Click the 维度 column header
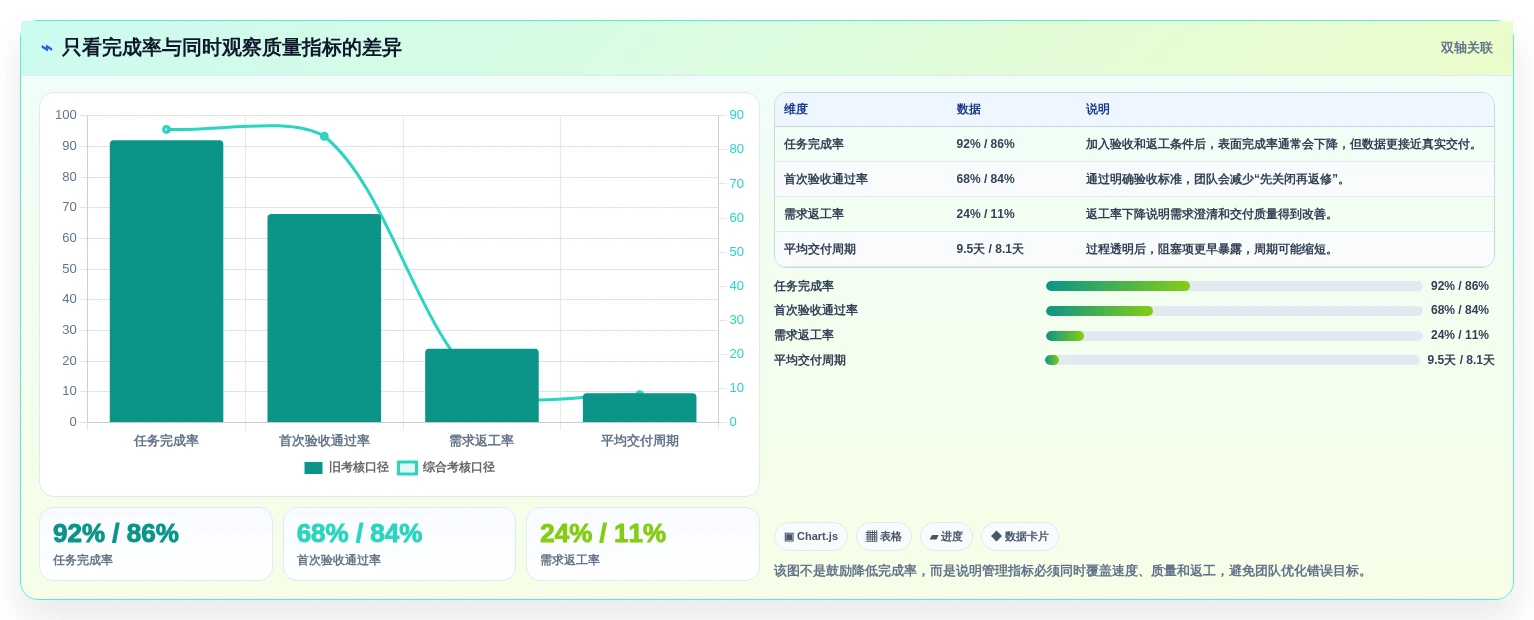The image size is (1534, 620). click(x=796, y=109)
